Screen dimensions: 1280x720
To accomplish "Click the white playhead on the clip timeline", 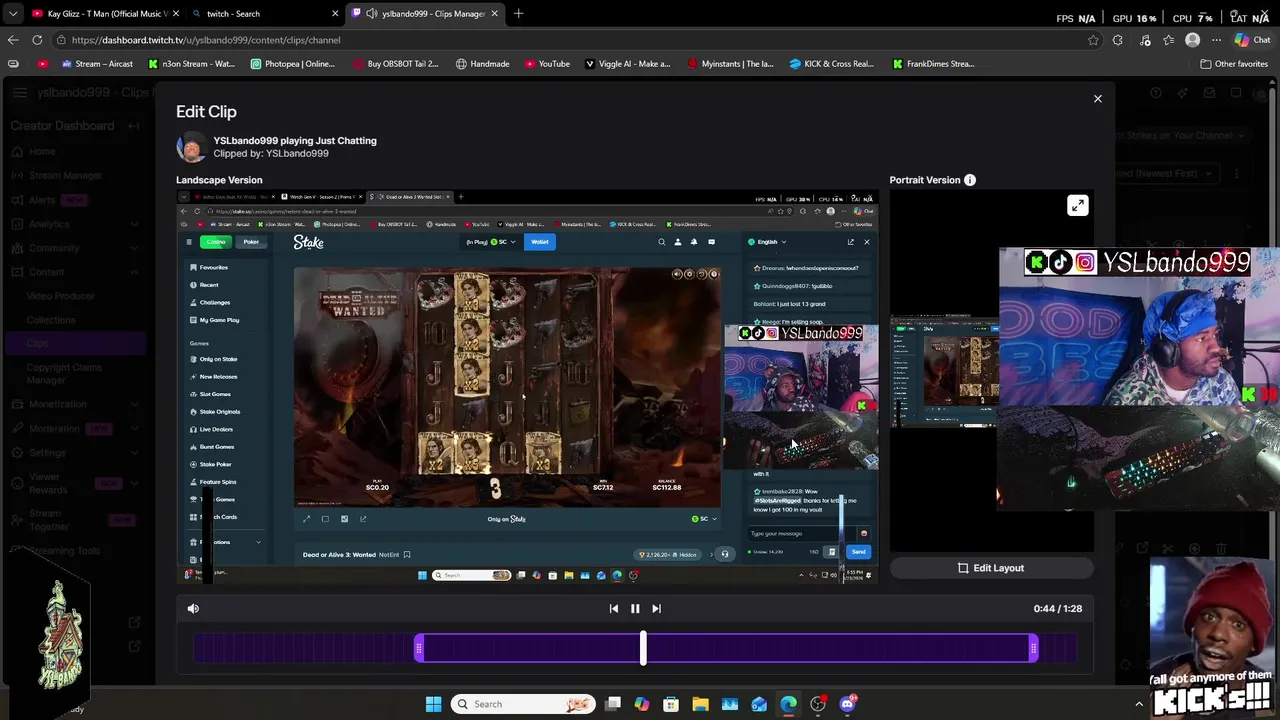I will (643, 649).
